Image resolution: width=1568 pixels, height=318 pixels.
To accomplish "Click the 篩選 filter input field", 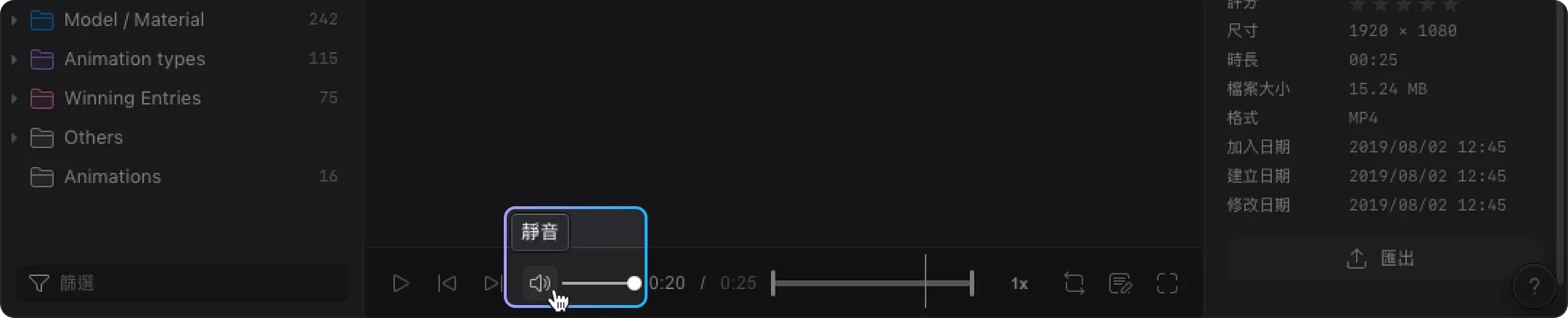I will click(181, 284).
